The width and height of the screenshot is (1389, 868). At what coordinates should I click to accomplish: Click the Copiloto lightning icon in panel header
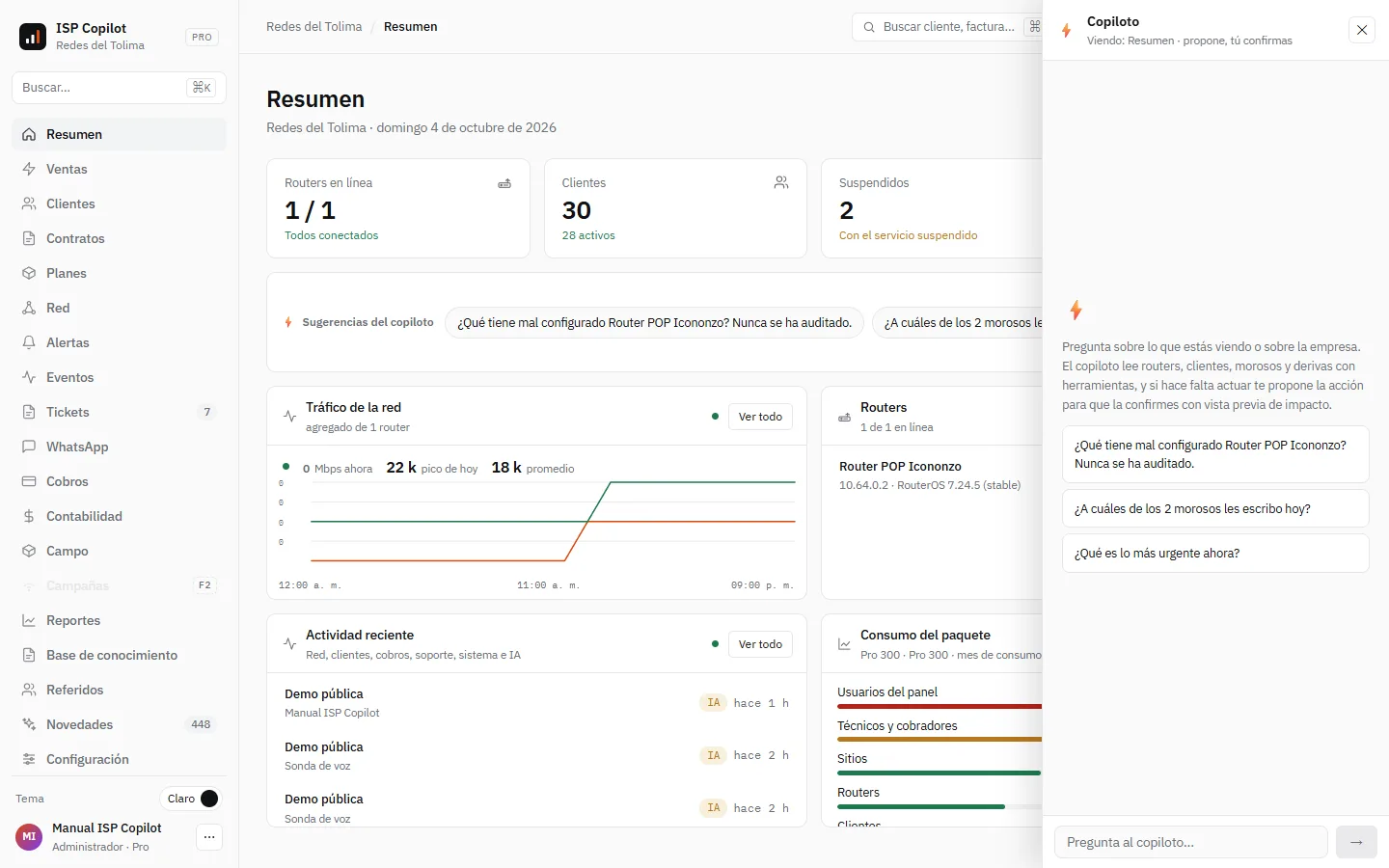(x=1067, y=31)
